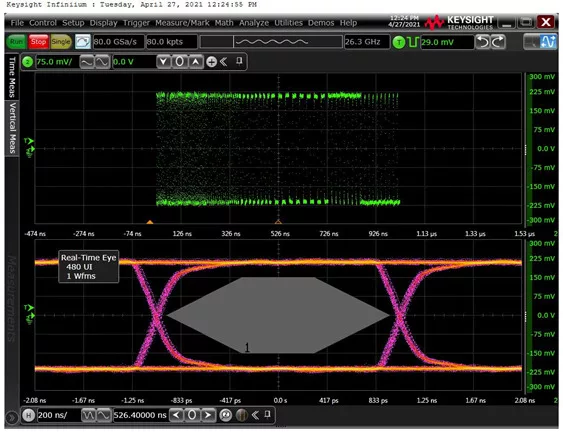Viewport: 563px width, 433px height.
Task: Shift horizontal position left with arrow
Action: tap(176, 415)
